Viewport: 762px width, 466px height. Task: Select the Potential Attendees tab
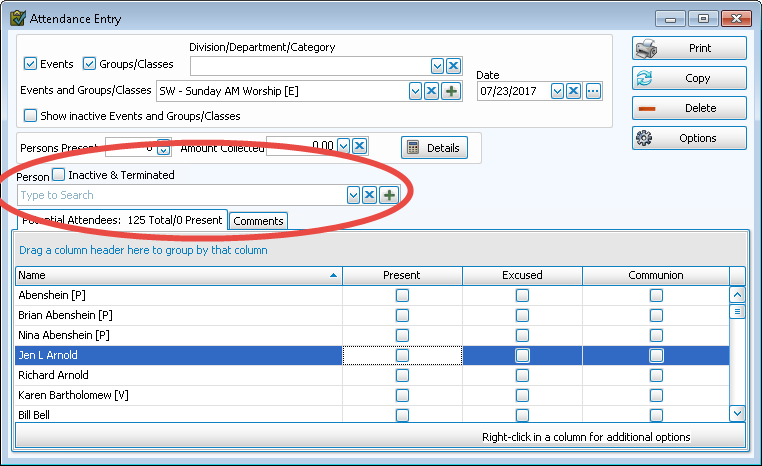pyautogui.click(x=120, y=220)
